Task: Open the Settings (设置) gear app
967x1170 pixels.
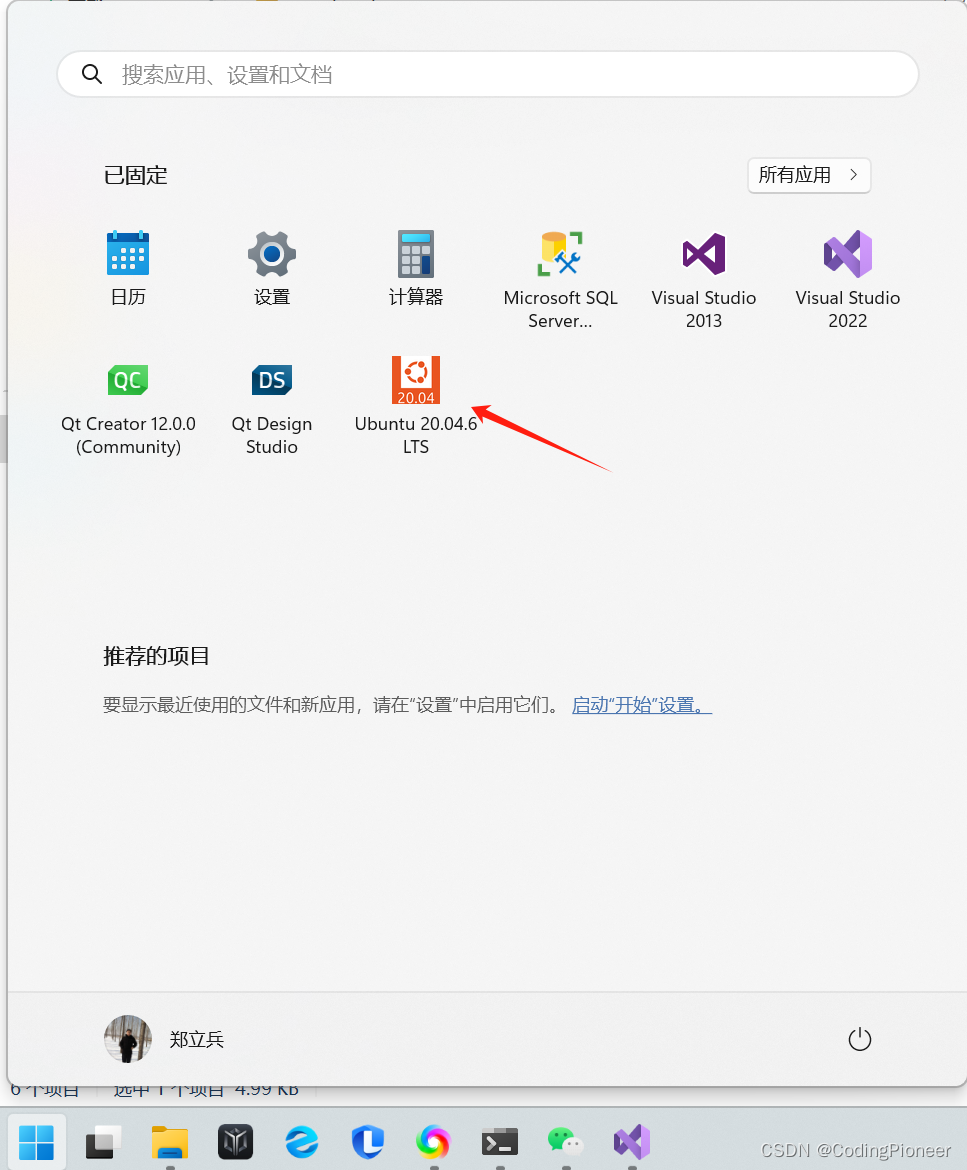Action: (x=272, y=267)
